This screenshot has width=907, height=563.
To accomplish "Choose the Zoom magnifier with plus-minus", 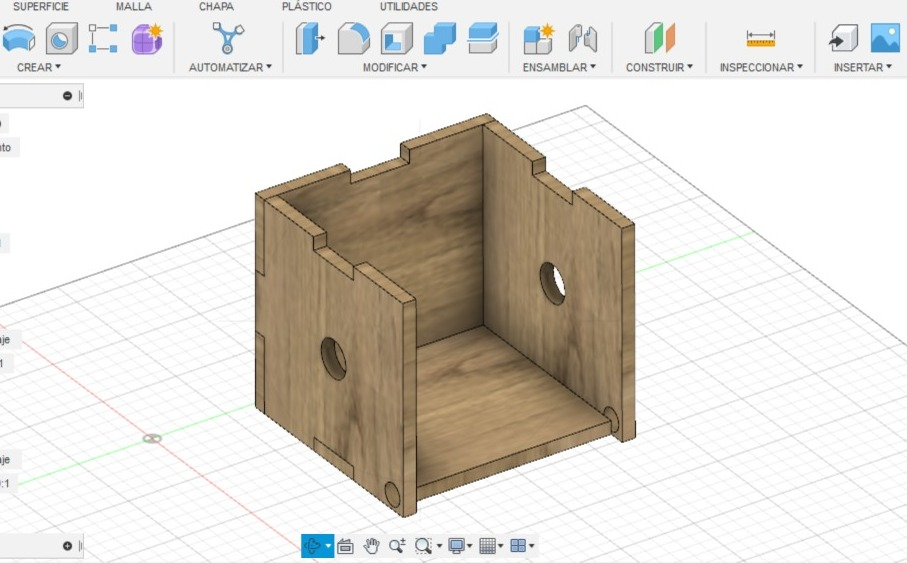I will click(397, 546).
